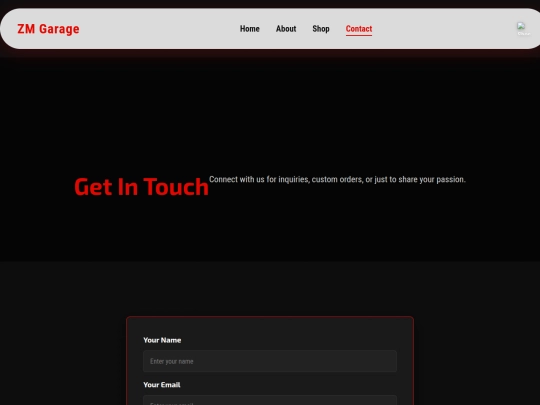Click the Your Email label
This screenshot has width=540, height=405.
coord(162,385)
